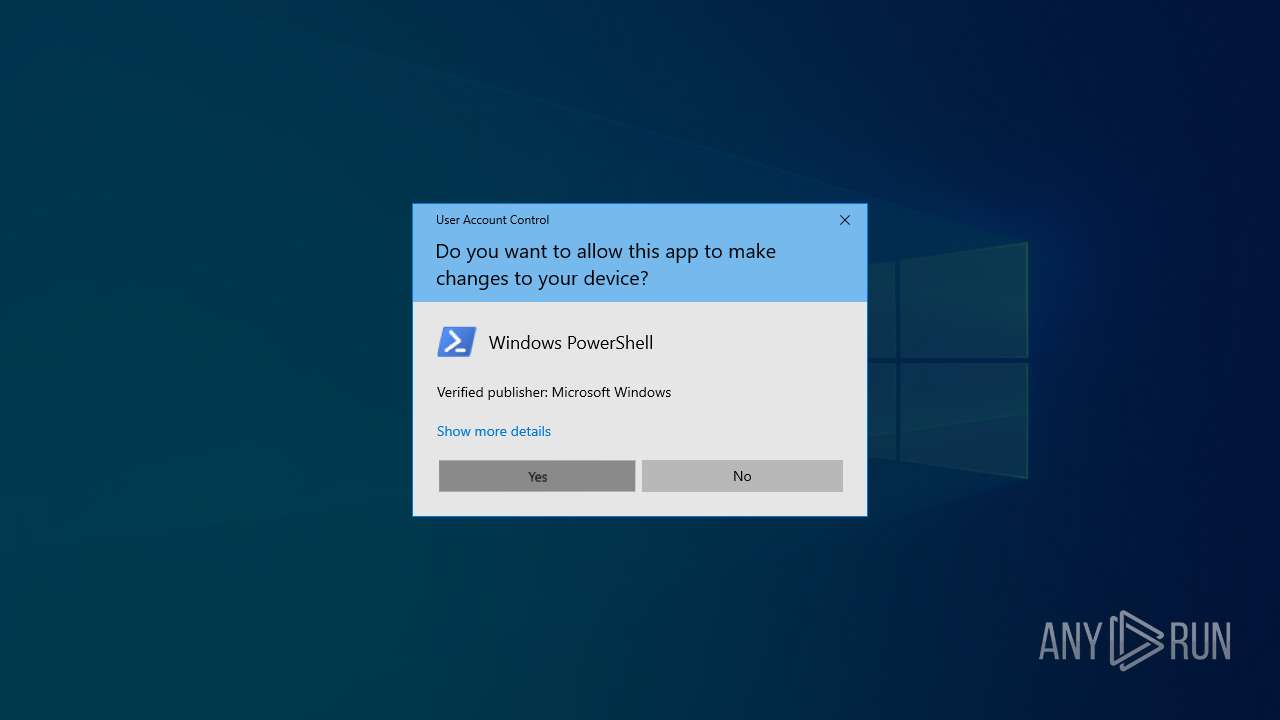Click the User Account Control title
Viewport: 1280px width, 720px height.
coord(492,220)
